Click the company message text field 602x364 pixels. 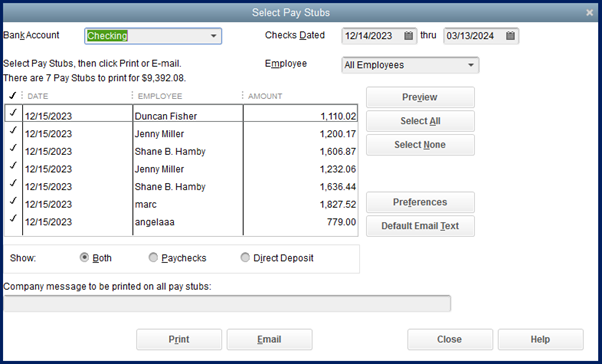tap(227, 304)
